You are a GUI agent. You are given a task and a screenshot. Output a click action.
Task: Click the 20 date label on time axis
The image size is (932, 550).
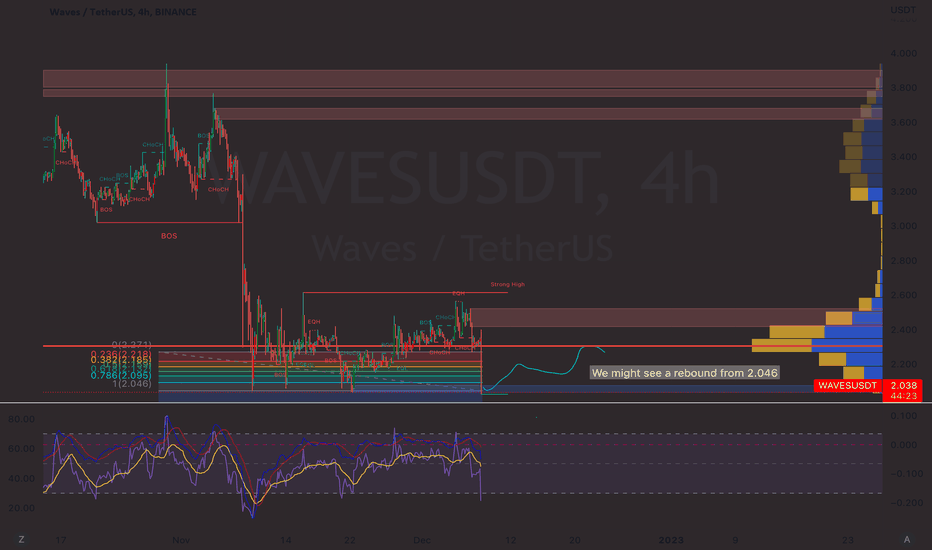tap(575, 540)
